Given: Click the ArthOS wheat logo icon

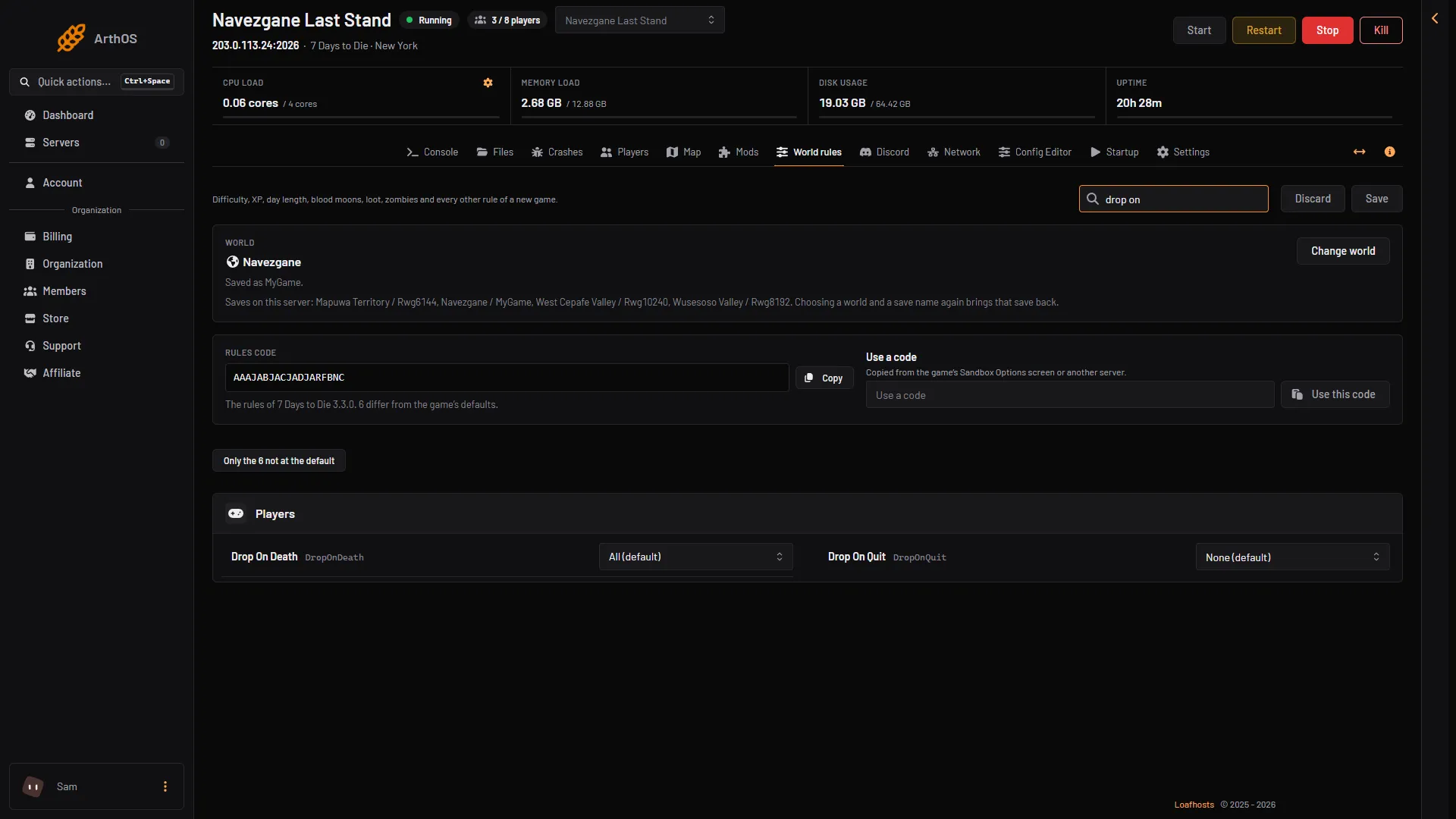Looking at the screenshot, I should tap(71, 38).
